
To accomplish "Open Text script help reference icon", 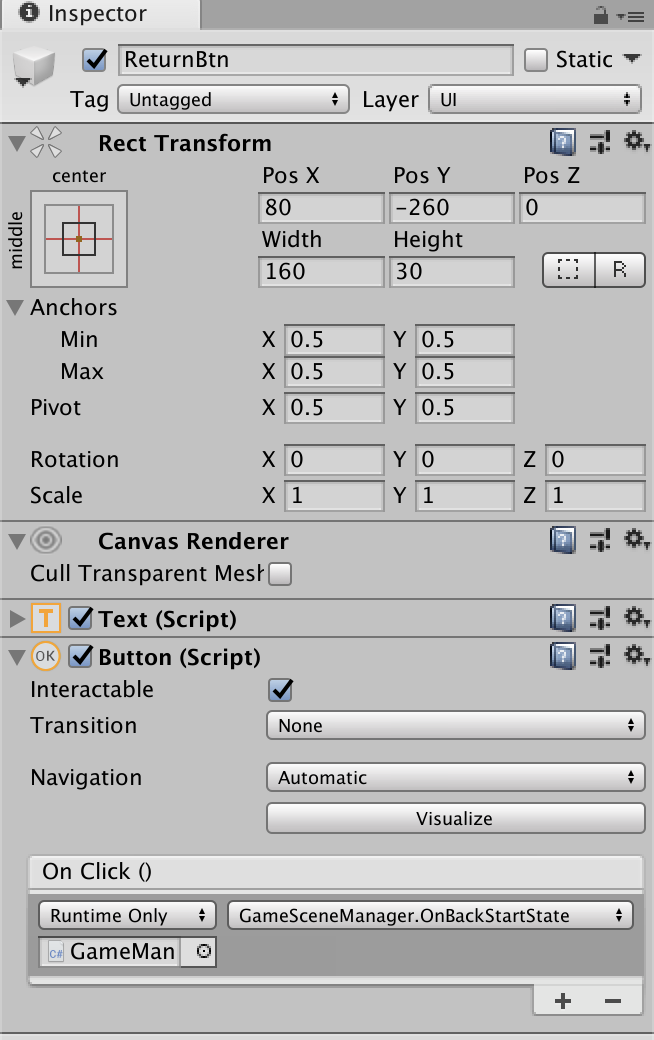I will coord(563,619).
